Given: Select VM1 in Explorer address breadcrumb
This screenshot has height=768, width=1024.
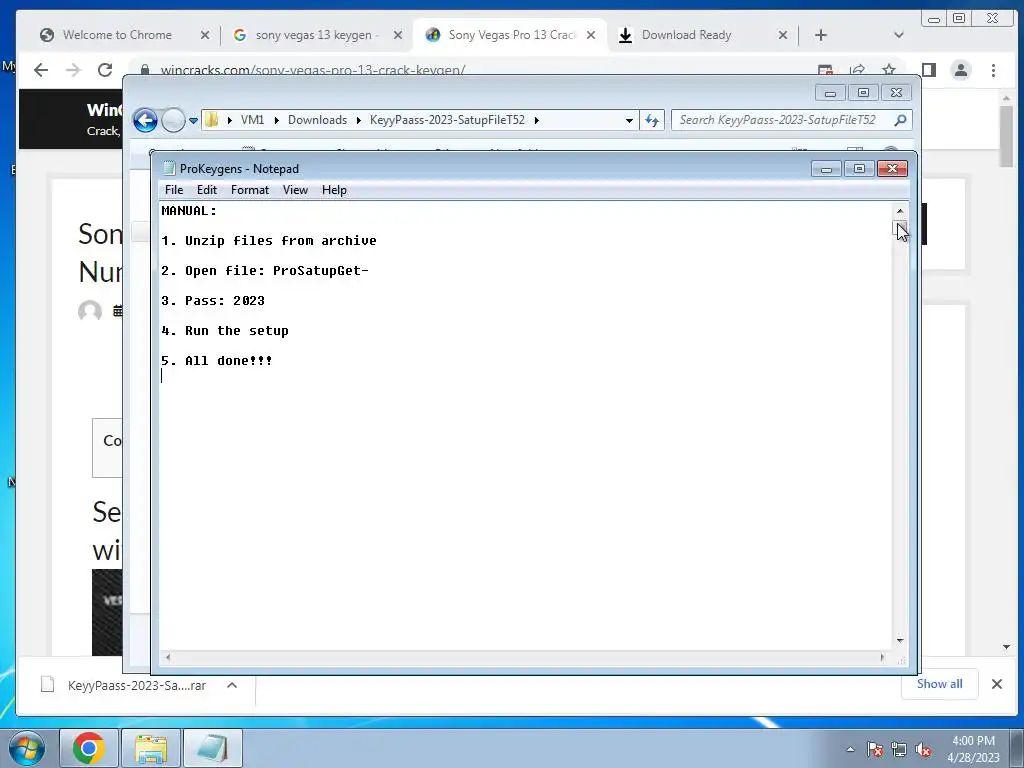Looking at the screenshot, I should [252, 120].
